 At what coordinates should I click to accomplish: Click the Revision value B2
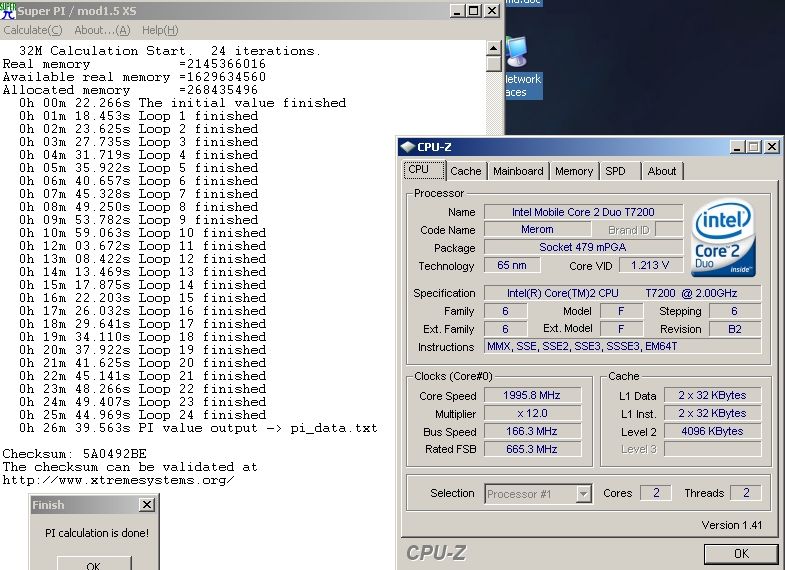pyautogui.click(x=735, y=329)
